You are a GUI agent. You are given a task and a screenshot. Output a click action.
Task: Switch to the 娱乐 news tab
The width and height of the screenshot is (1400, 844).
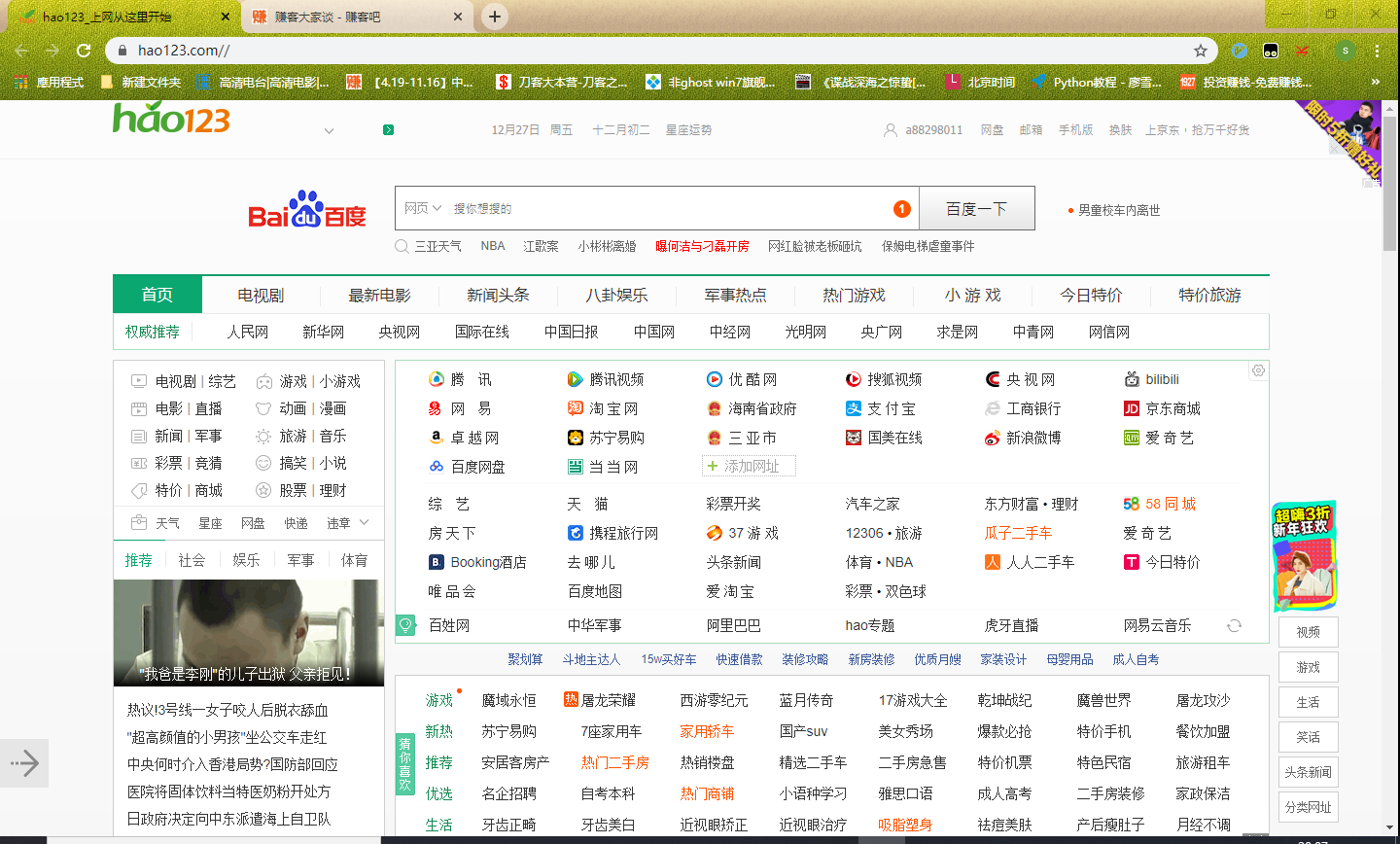[x=246, y=560]
